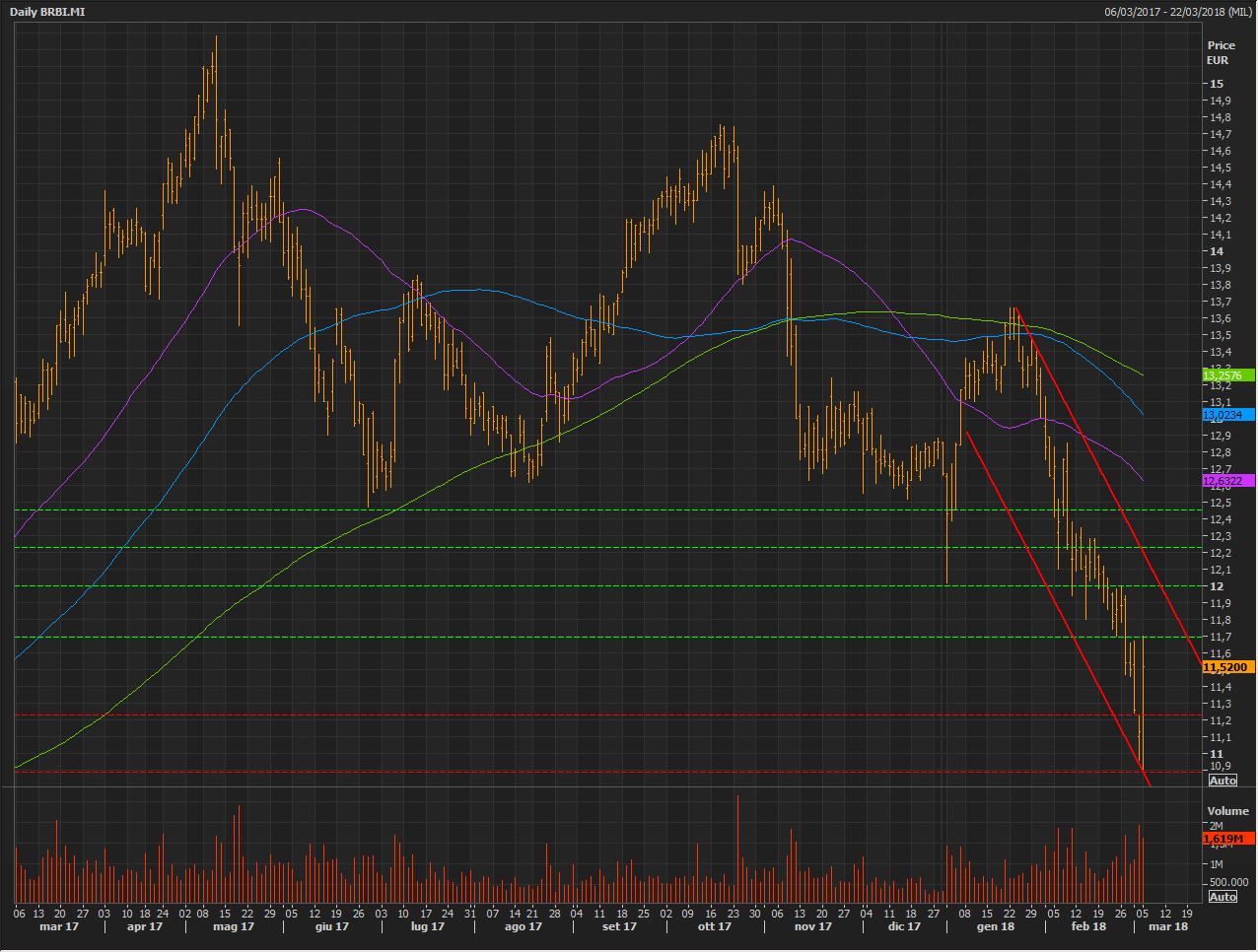Click the Price EUR axis header
This screenshot has width=1258, height=952.
tap(1221, 52)
